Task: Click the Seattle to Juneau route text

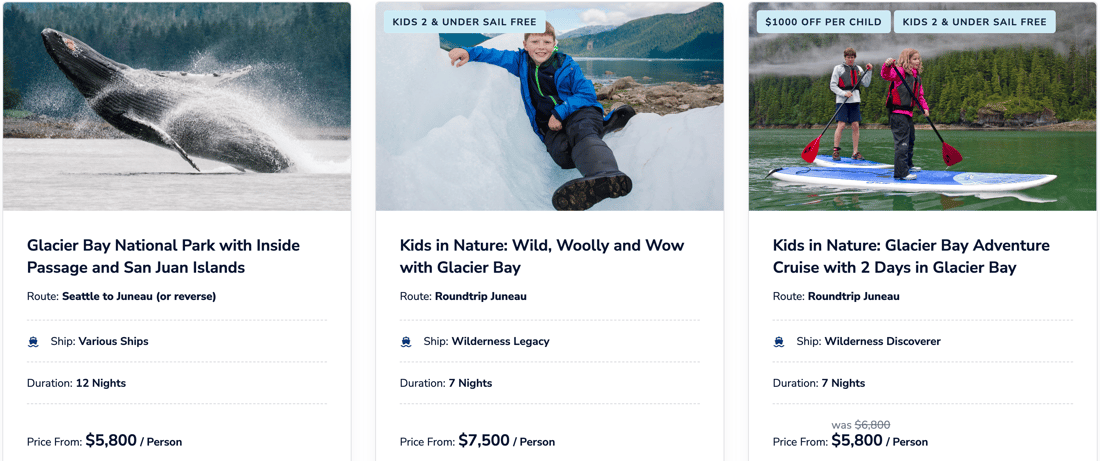Action: 139,296
